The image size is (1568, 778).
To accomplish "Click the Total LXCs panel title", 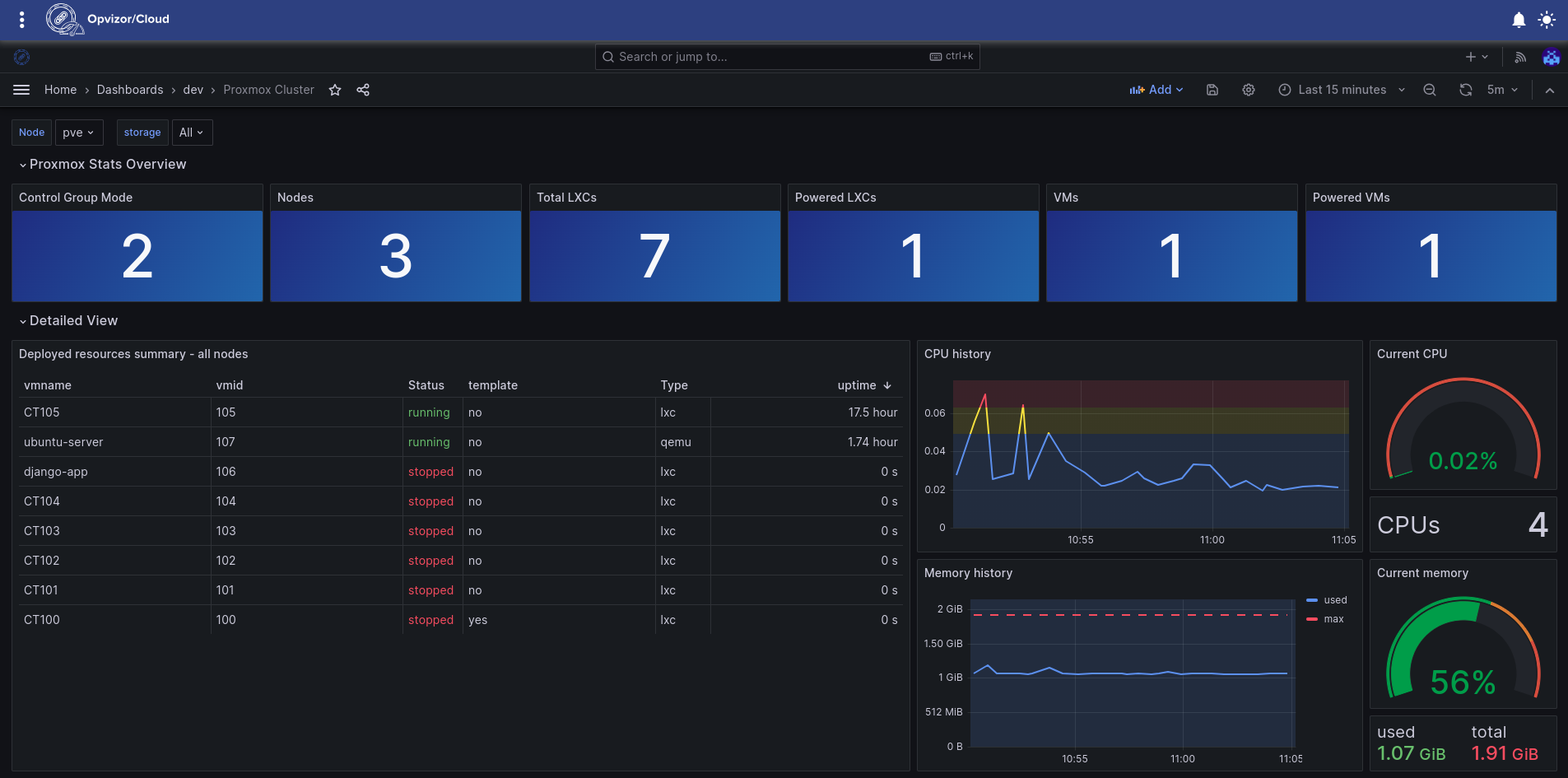I will pyautogui.click(x=566, y=198).
